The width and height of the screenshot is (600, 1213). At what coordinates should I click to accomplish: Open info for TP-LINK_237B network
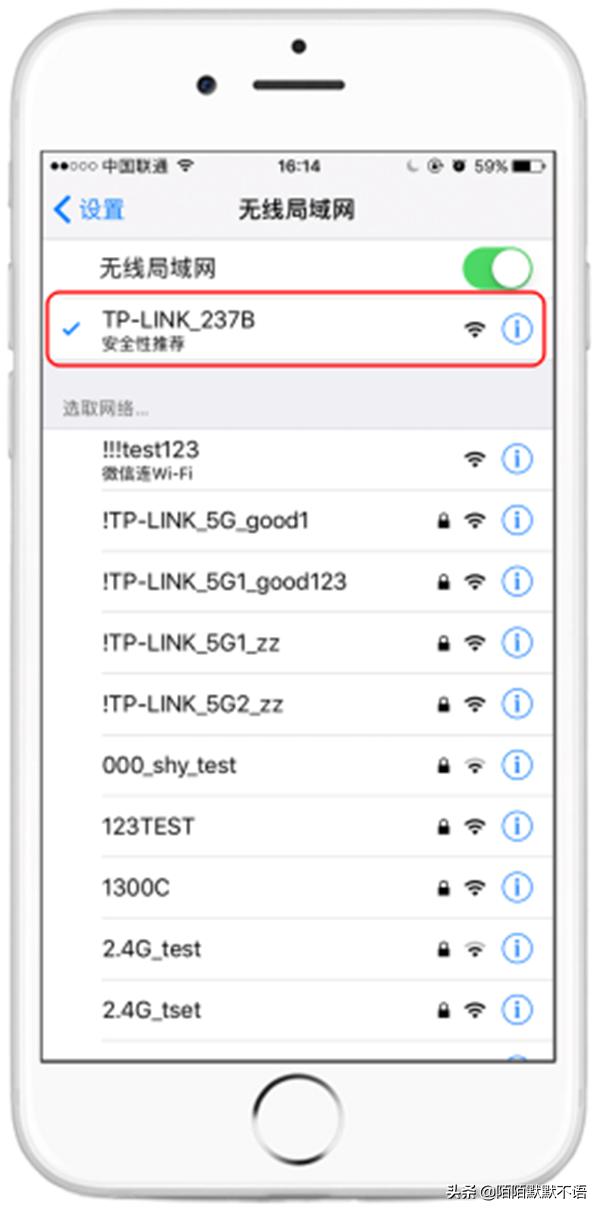point(516,328)
